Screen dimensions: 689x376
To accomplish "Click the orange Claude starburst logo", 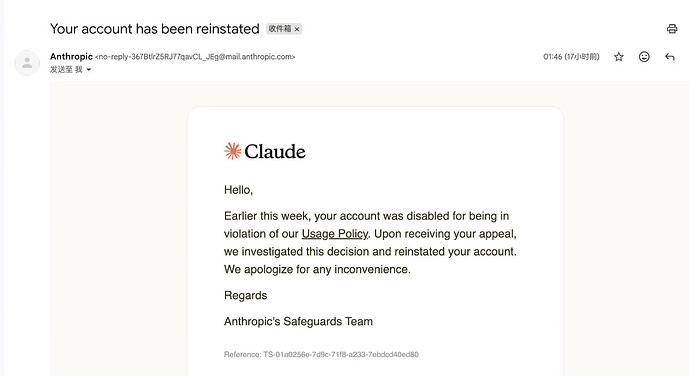I will [232, 151].
